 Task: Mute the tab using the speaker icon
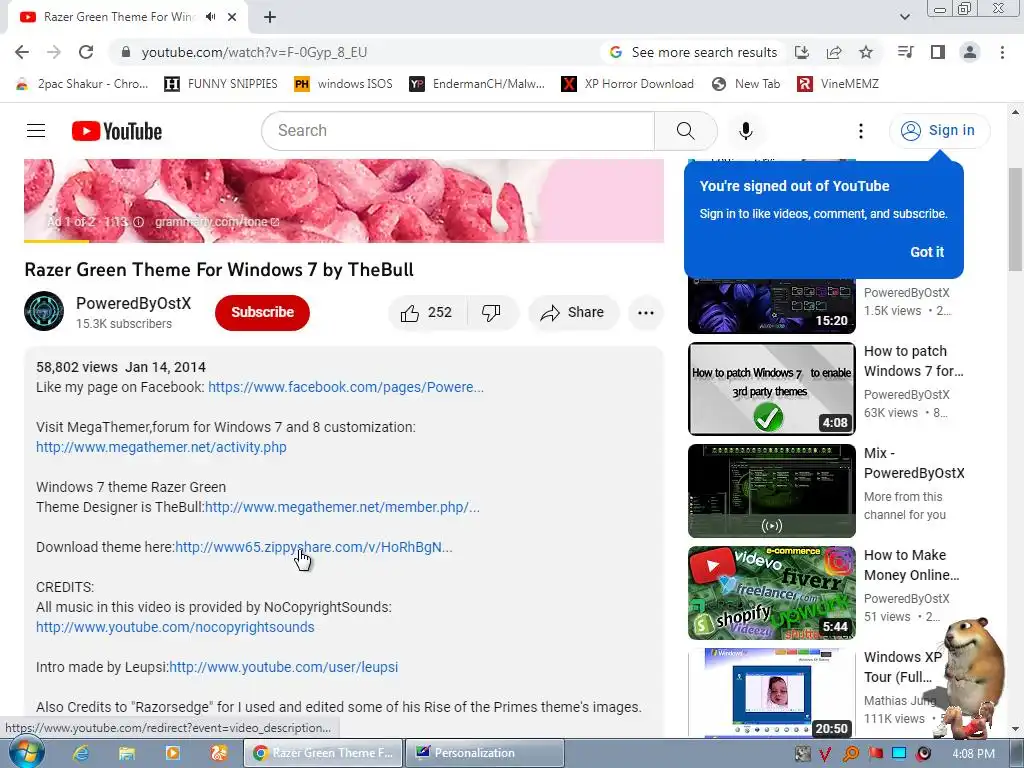point(210,17)
